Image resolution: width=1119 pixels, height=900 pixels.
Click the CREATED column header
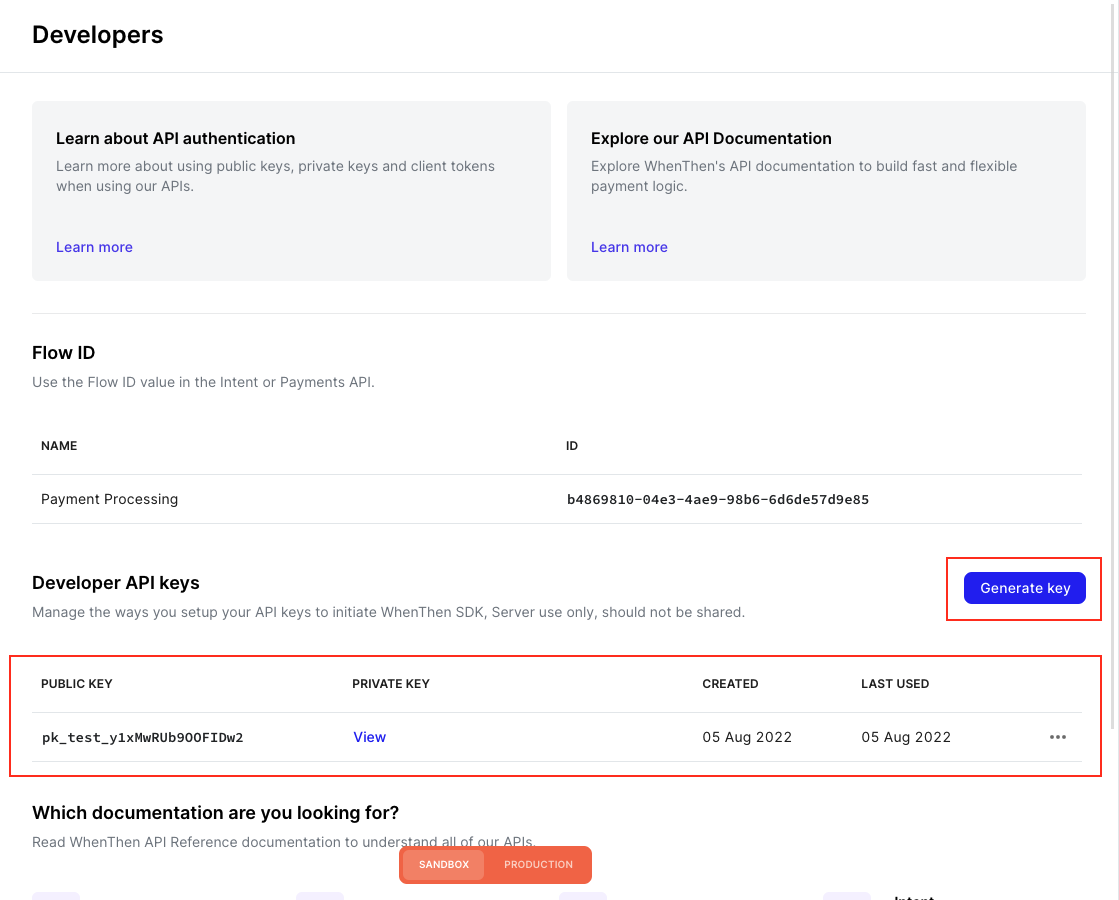(x=730, y=684)
